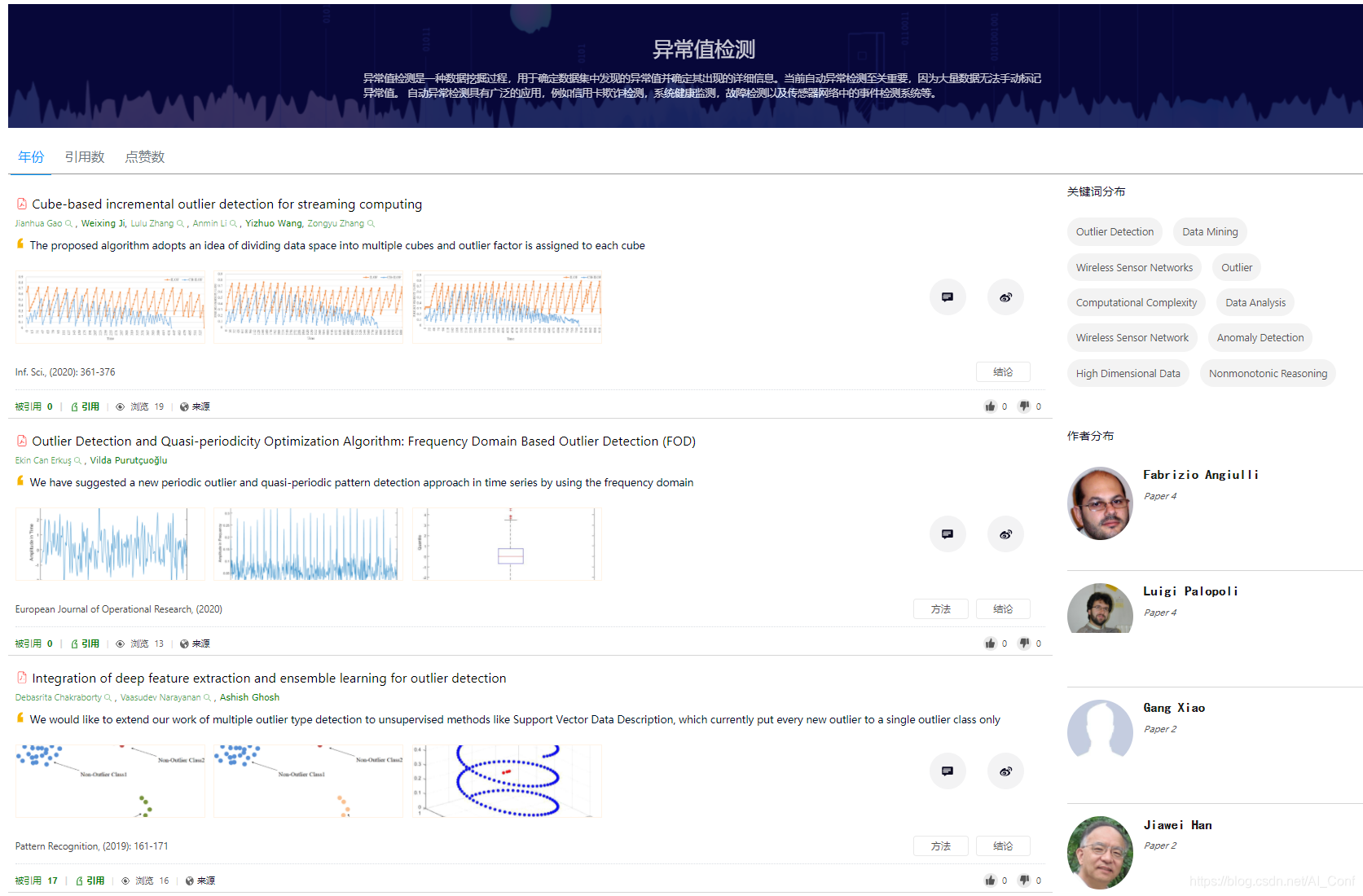1363x896 pixels.
Task: Open author Vilda Purutçuoğlu link
Action: [x=129, y=461]
